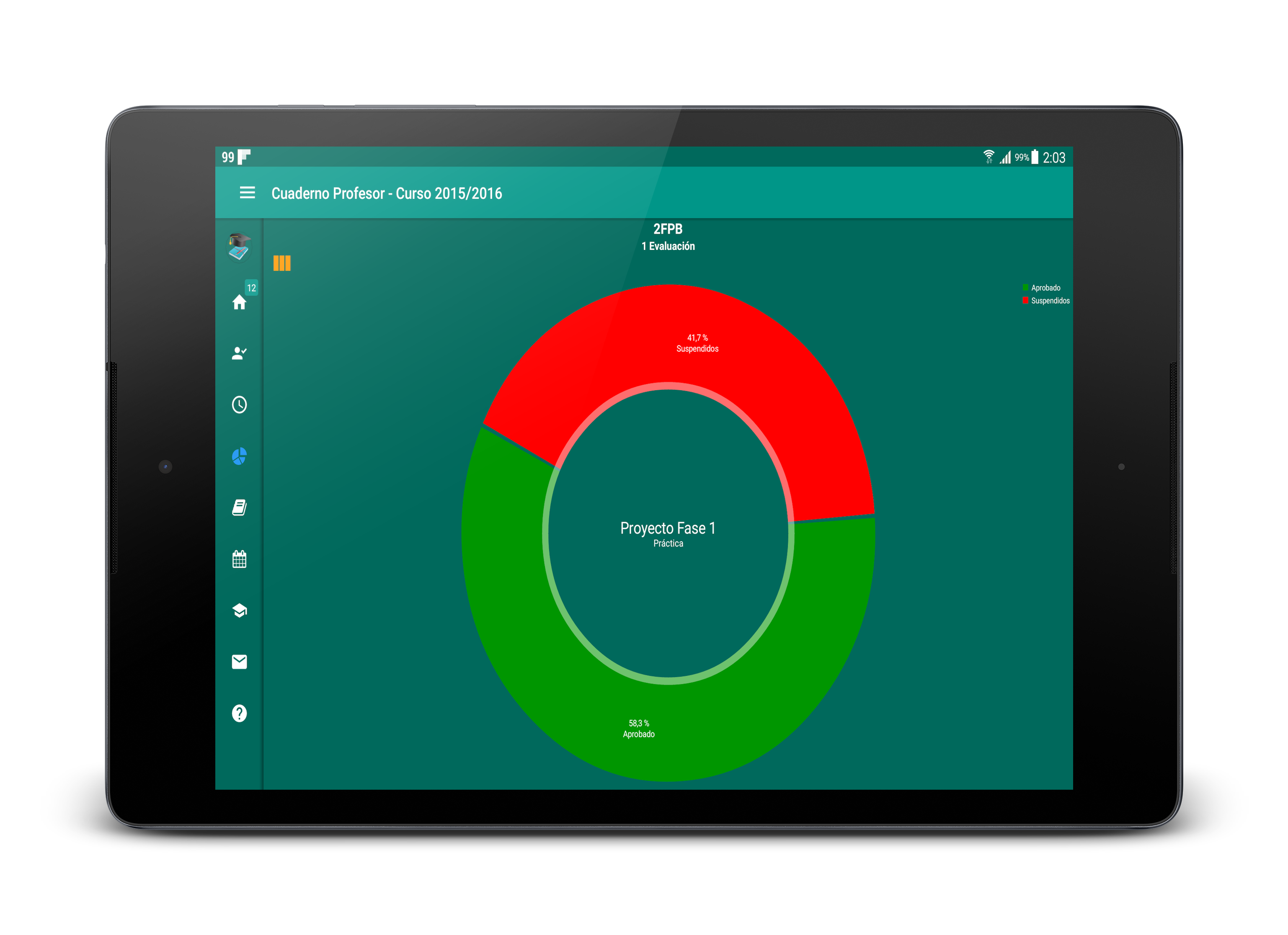Switch to the orange bar chart view
This screenshot has width=1288, height=935.
click(281, 263)
